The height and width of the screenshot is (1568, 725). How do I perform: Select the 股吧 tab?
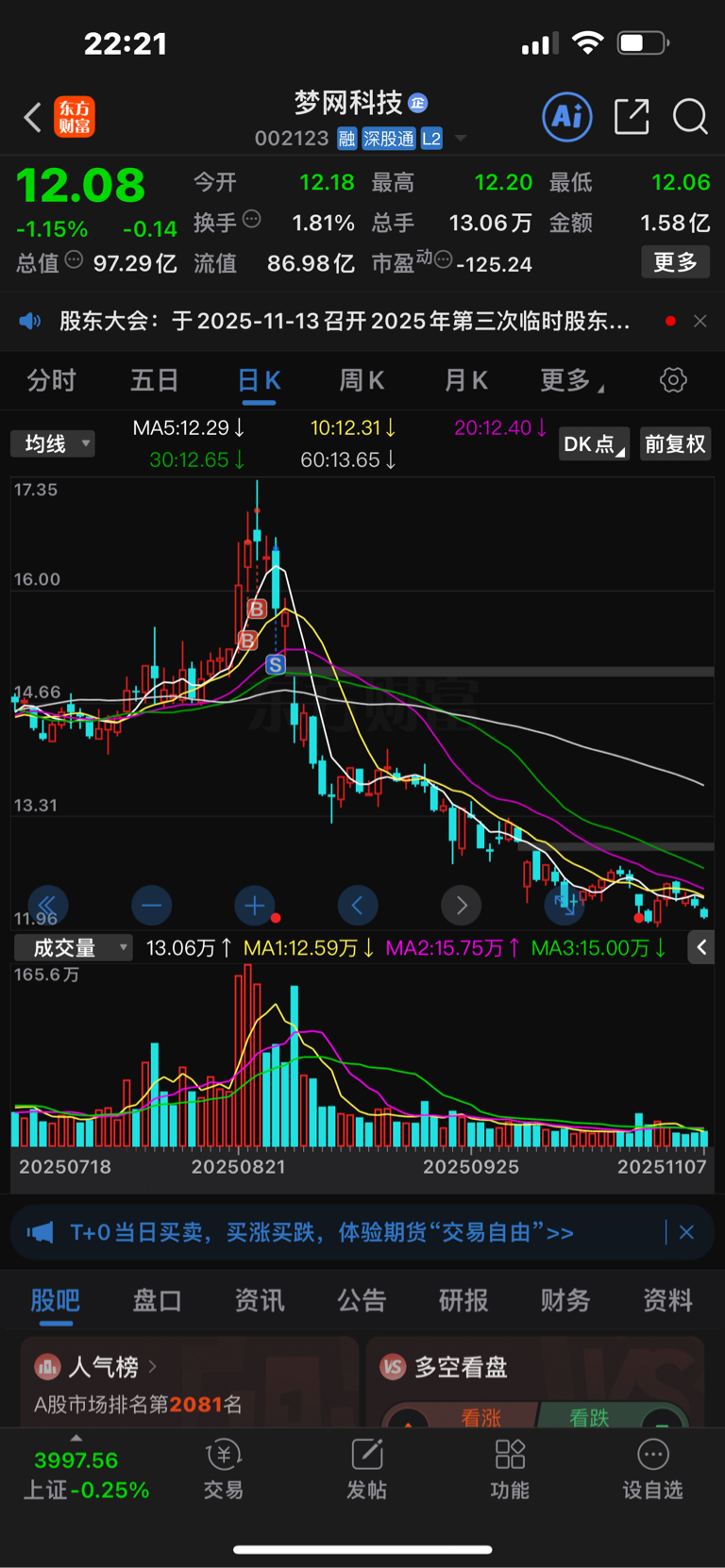[56, 1300]
